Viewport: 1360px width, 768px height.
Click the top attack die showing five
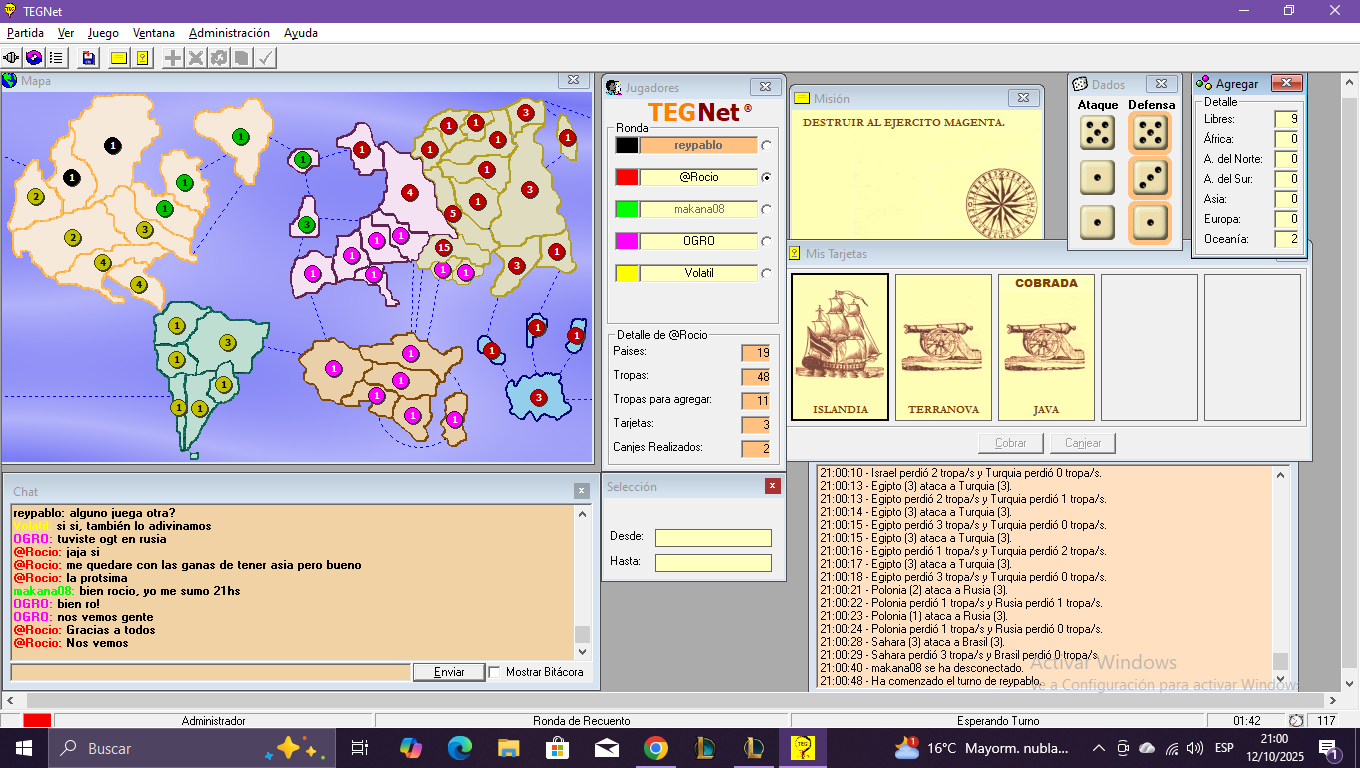coord(1097,132)
